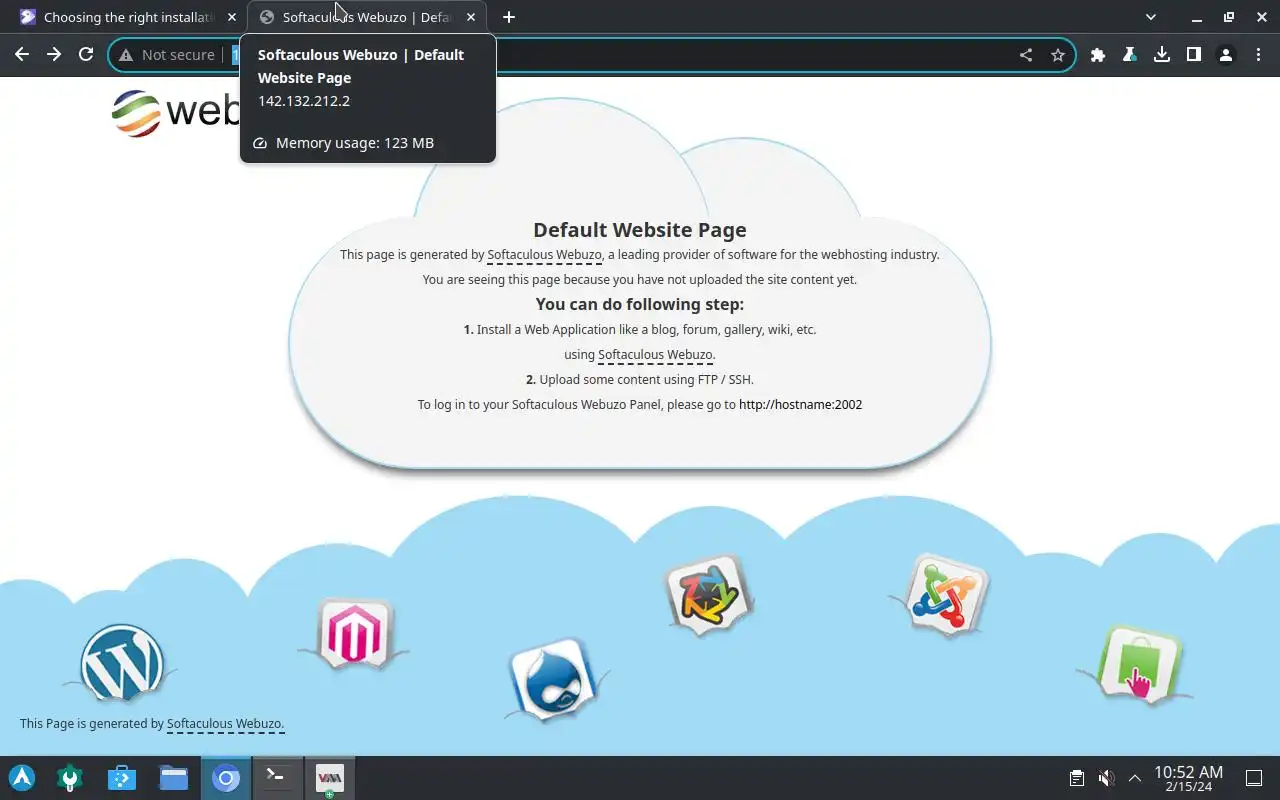
Task: Toggle the browser side panel
Action: (1194, 55)
